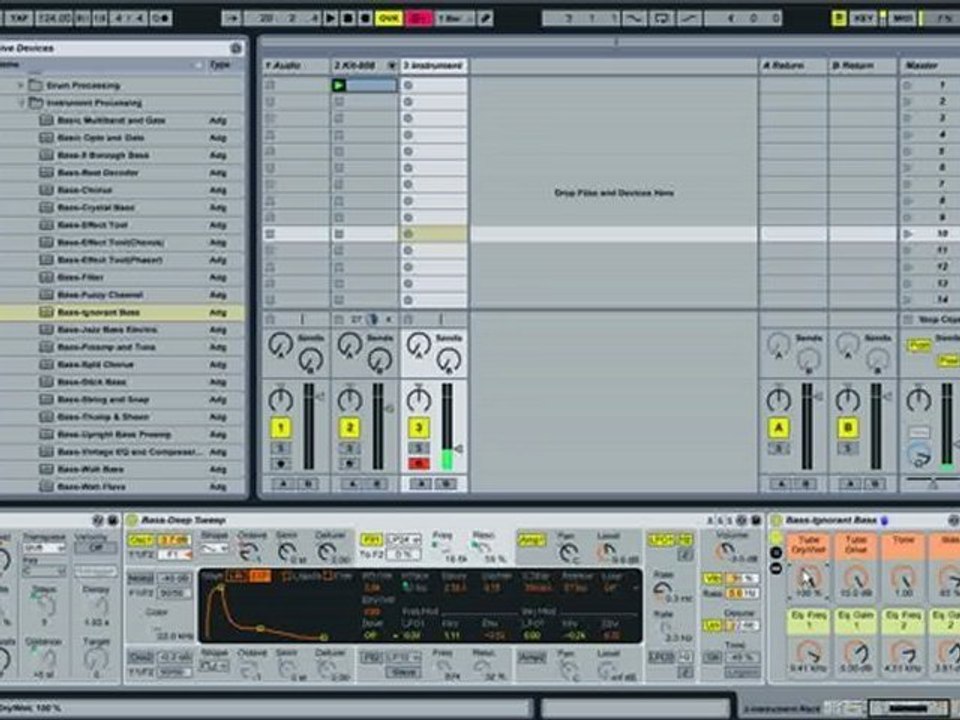Select the 1 Audio track header
Image resolution: width=960 pixels, height=720 pixels.
295,66
